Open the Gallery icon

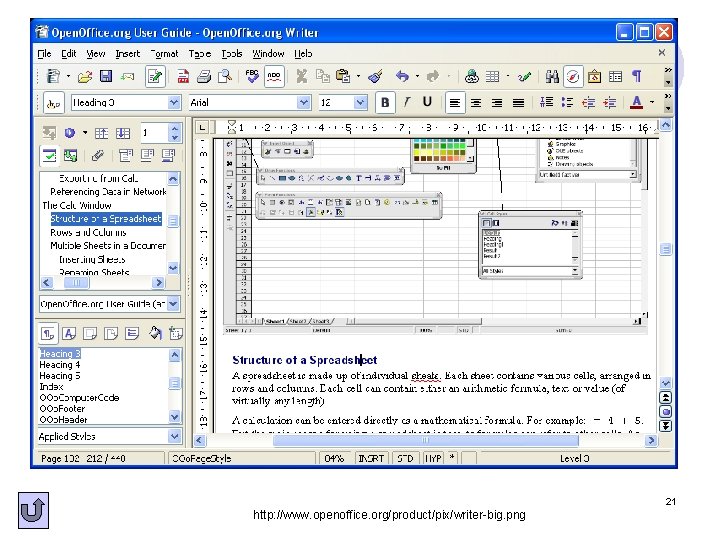[x=594, y=76]
